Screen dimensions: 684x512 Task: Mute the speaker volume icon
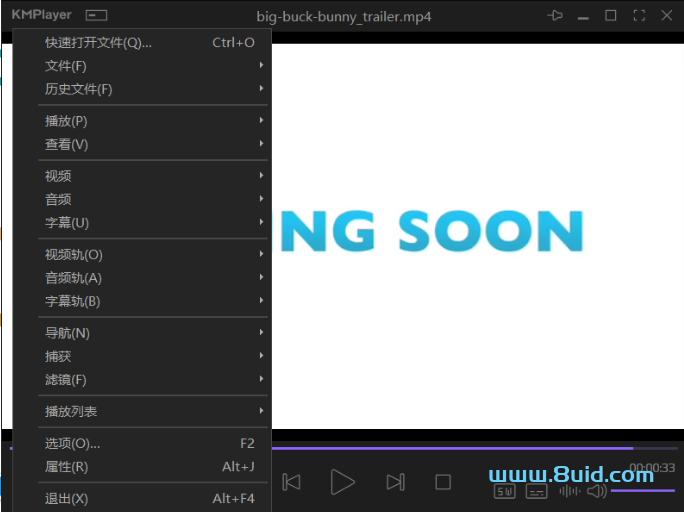pos(597,491)
